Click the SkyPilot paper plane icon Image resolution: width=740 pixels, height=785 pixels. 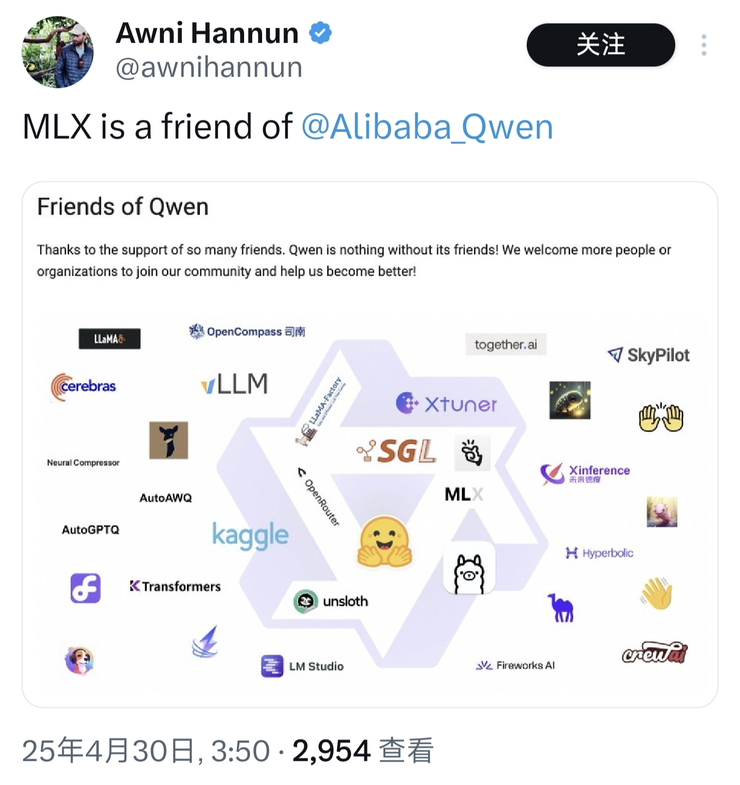(x=615, y=354)
